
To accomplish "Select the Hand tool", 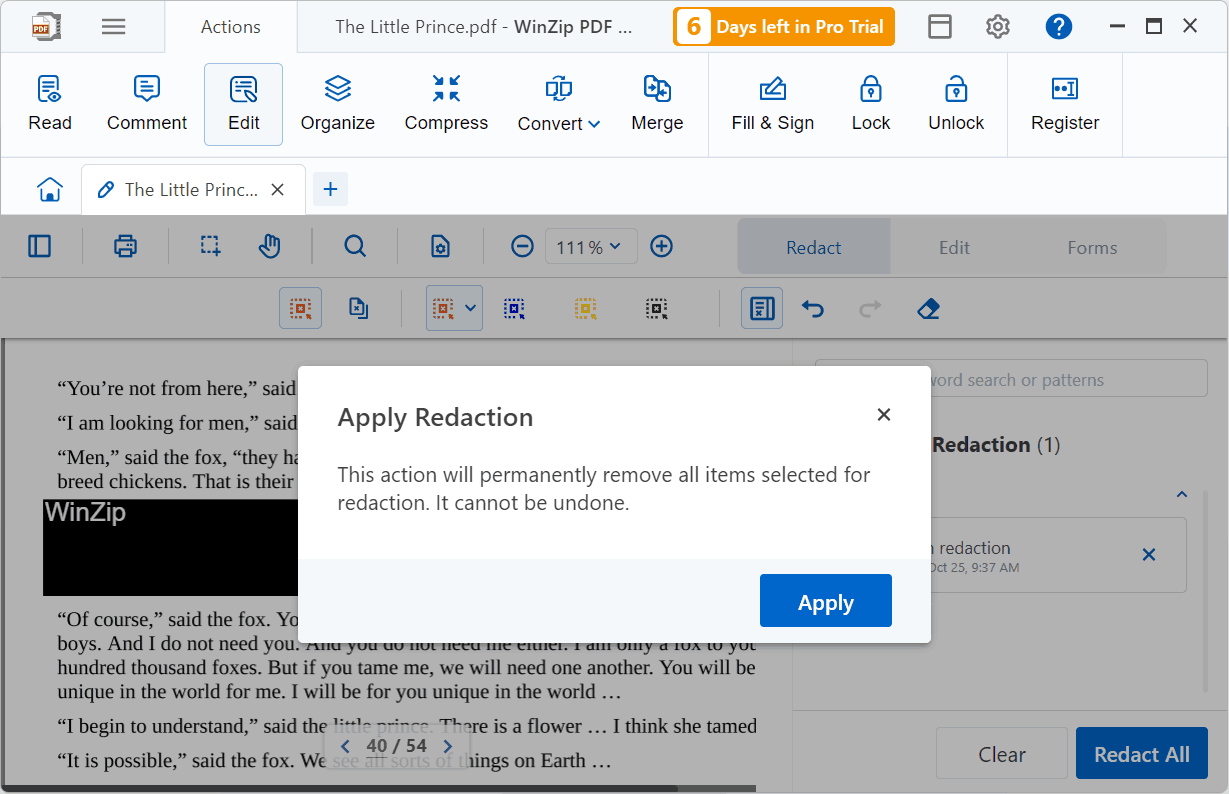I will coord(269,246).
